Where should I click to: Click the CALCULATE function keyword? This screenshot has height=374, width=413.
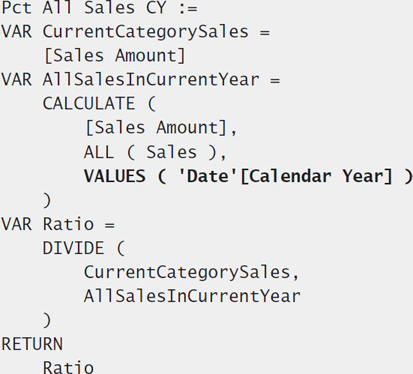click(89, 104)
